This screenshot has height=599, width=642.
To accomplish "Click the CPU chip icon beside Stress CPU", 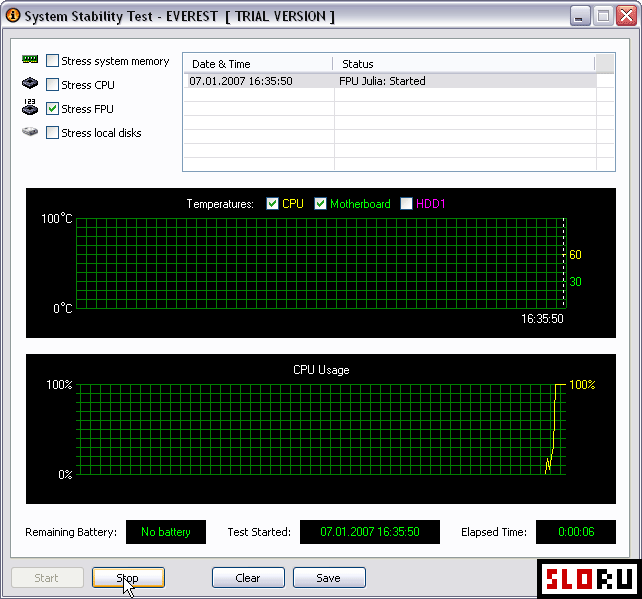I will [30, 84].
